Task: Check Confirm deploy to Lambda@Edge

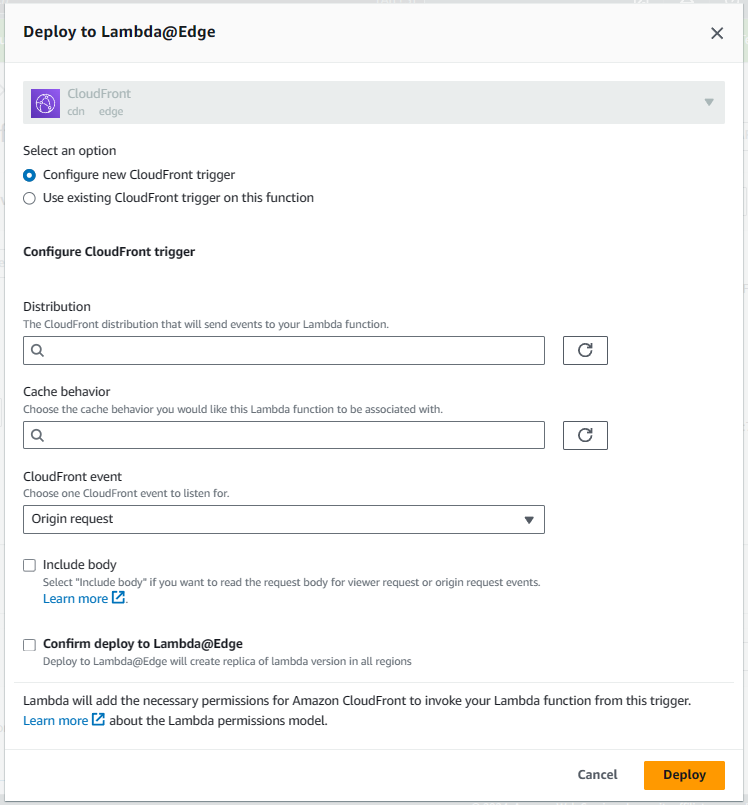Action: pos(29,645)
